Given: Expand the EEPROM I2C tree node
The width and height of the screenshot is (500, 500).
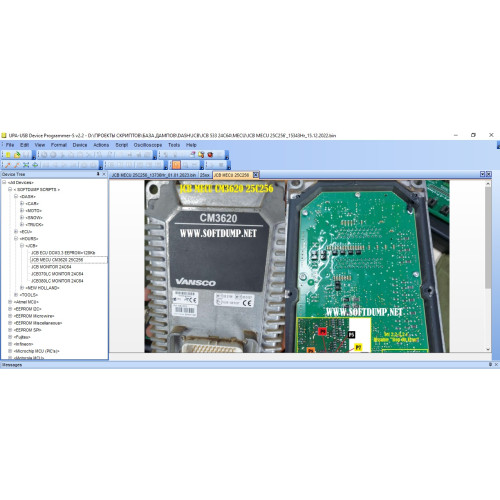Looking at the screenshot, I should [x=10, y=309].
